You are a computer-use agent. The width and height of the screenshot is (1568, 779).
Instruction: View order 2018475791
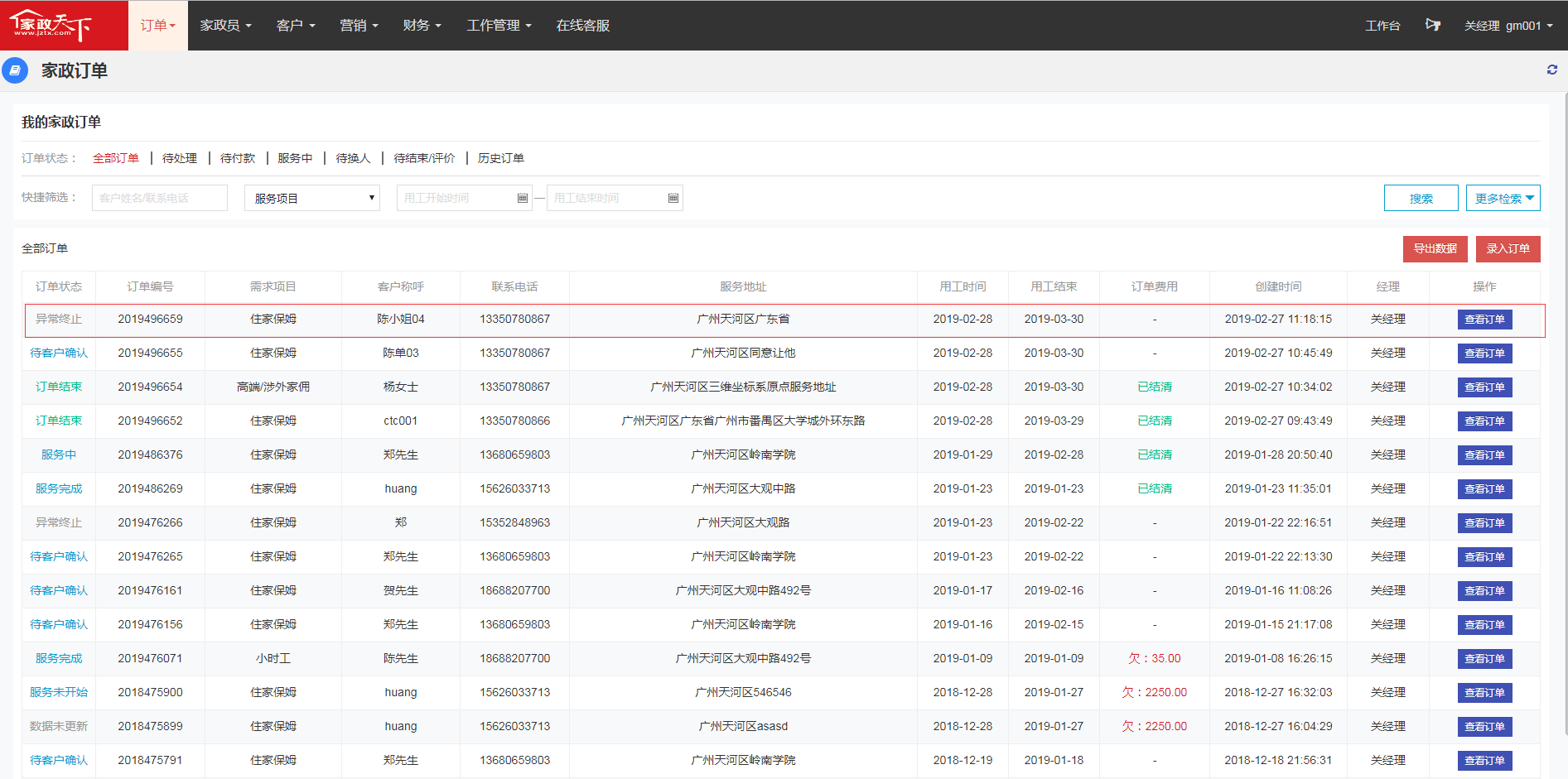1484,761
